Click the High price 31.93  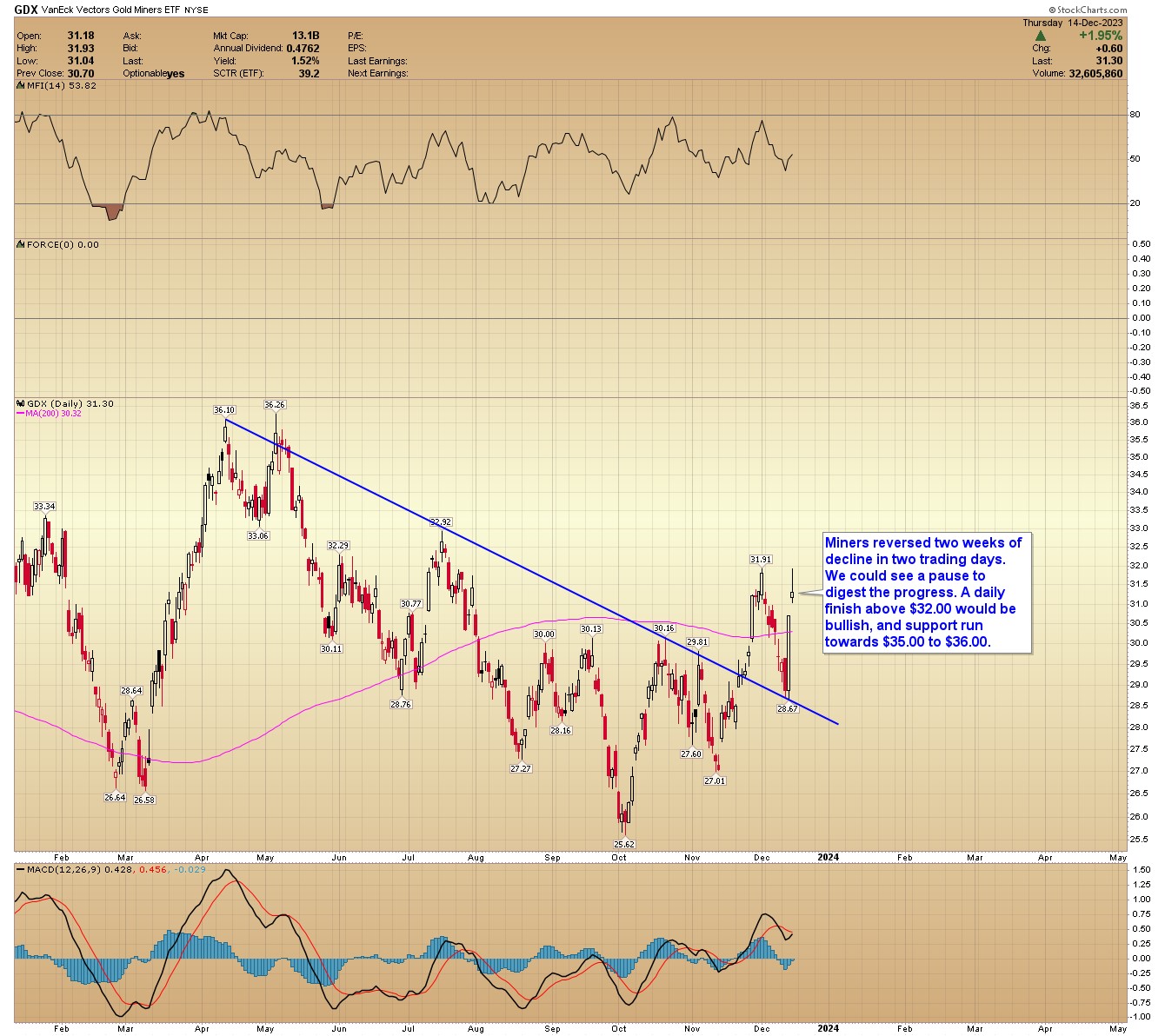coord(81,49)
